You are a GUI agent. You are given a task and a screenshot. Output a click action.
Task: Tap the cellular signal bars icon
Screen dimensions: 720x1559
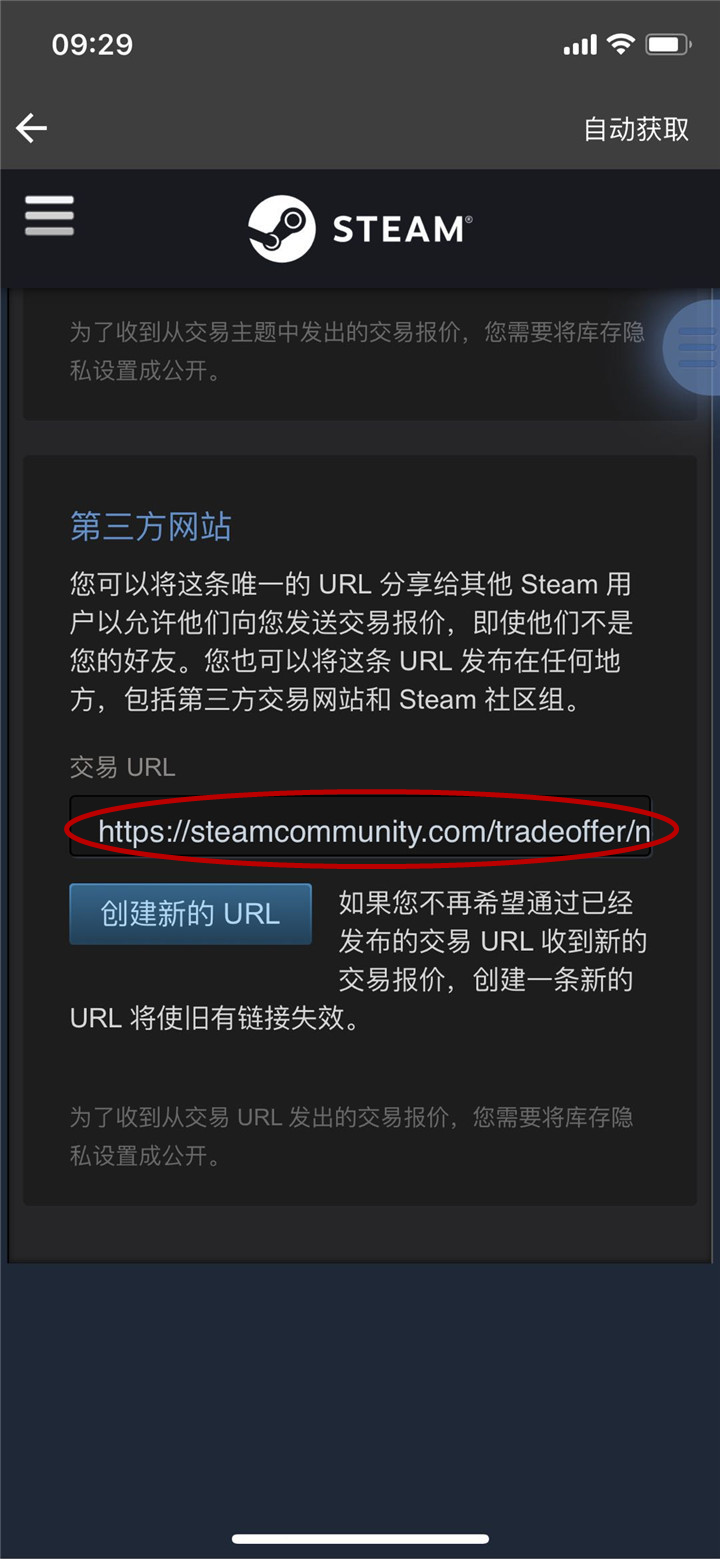point(580,45)
